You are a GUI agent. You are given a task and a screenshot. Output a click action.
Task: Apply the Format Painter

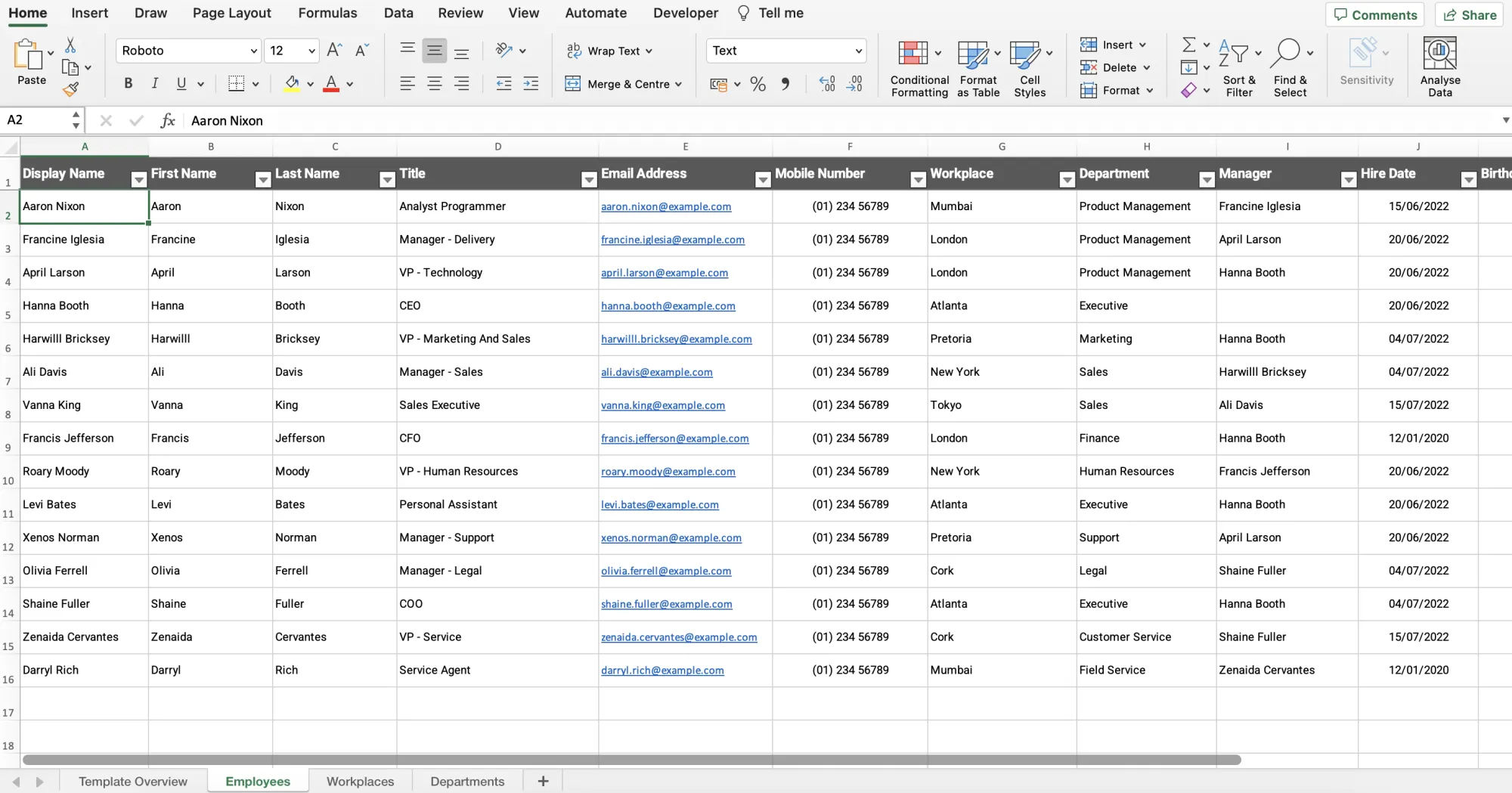click(72, 88)
